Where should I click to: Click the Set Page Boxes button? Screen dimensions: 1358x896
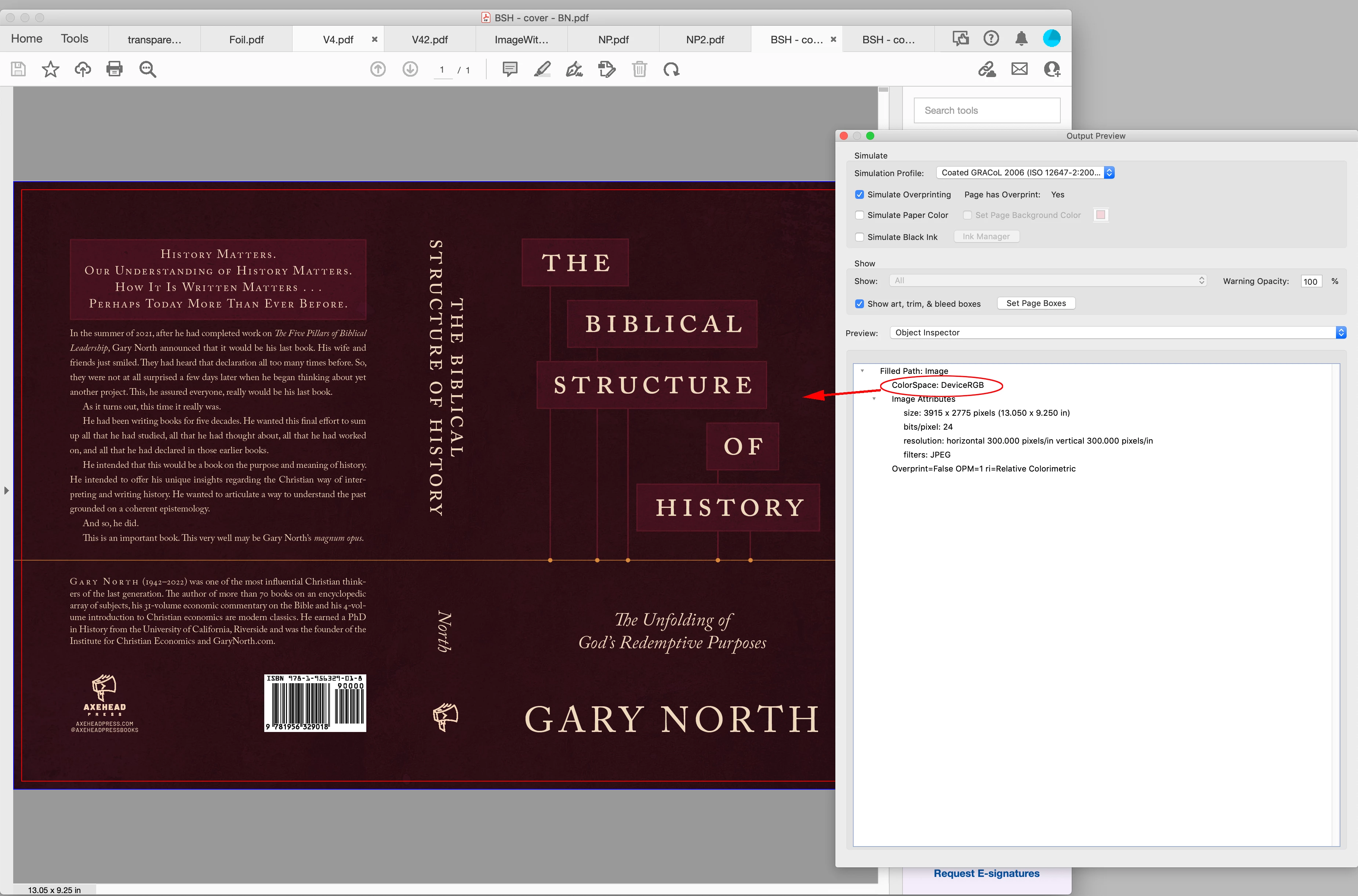(1036, 303)
